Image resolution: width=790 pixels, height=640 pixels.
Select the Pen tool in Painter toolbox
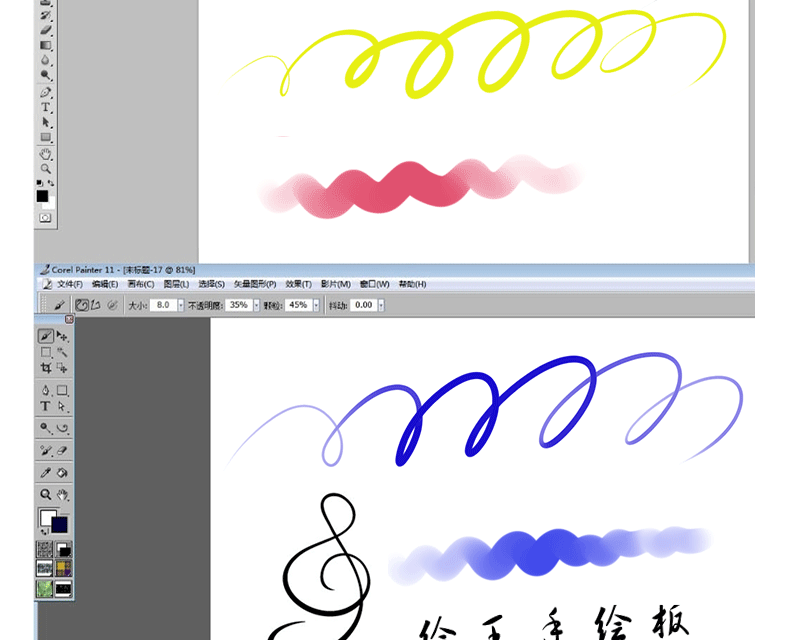45,390
